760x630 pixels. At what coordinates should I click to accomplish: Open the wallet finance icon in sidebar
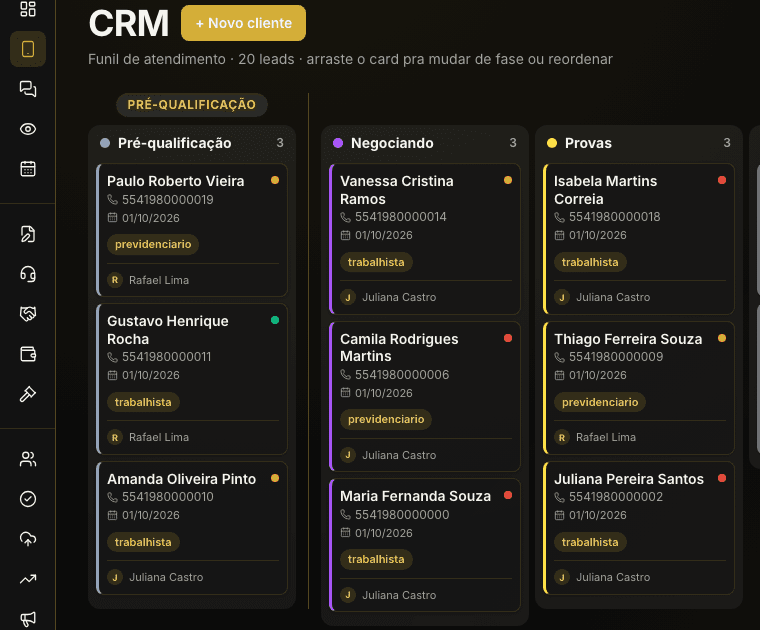[x=28, y=354]
